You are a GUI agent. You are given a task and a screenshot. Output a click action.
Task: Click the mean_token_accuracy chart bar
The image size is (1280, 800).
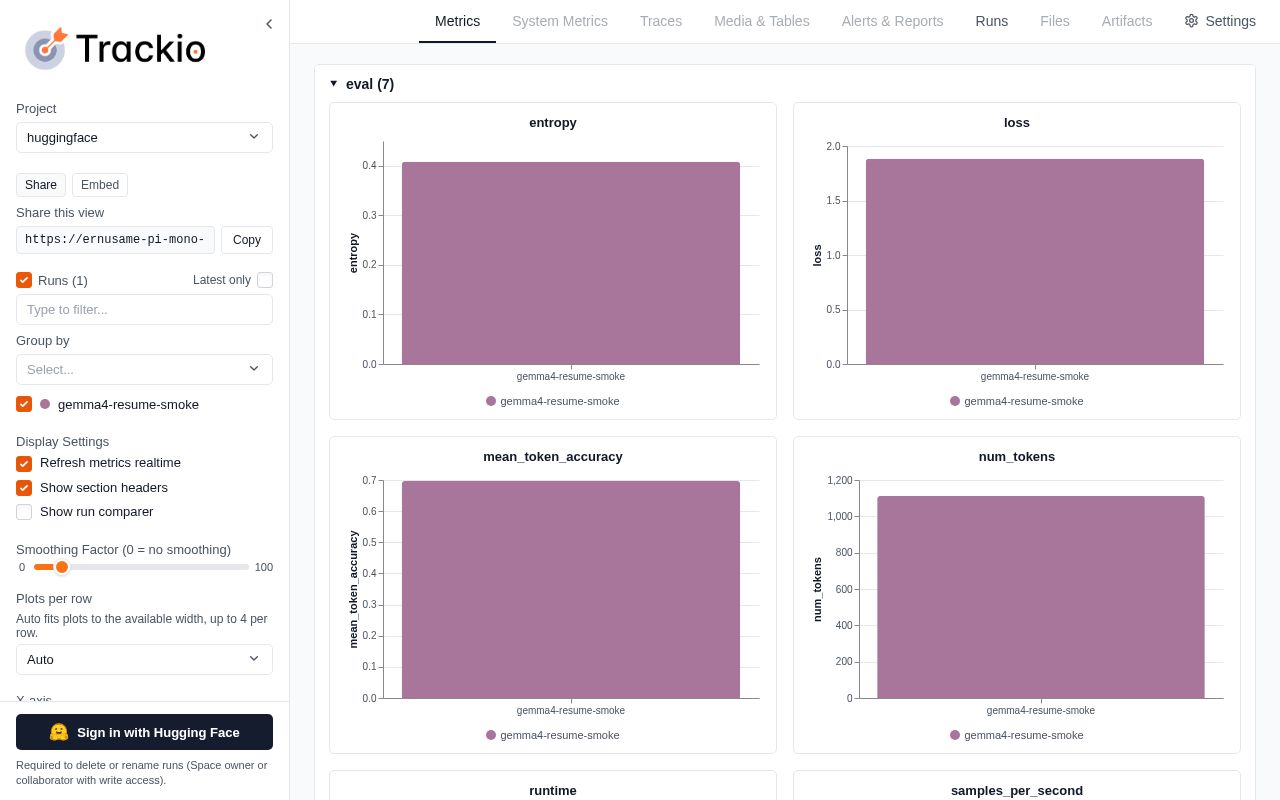click(x=571, y=590)
